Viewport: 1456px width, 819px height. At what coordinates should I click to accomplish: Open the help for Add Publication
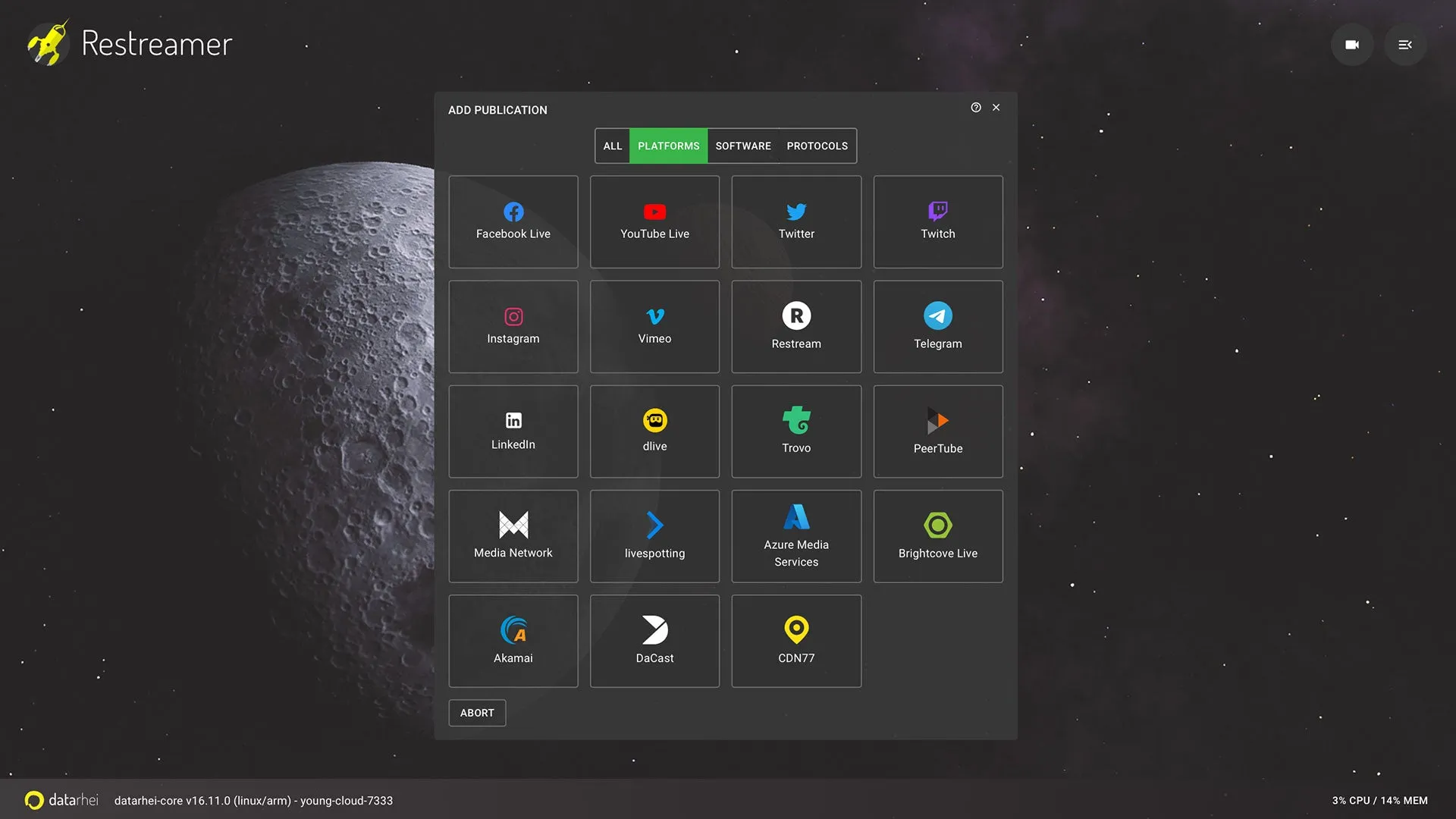point(976,108)
